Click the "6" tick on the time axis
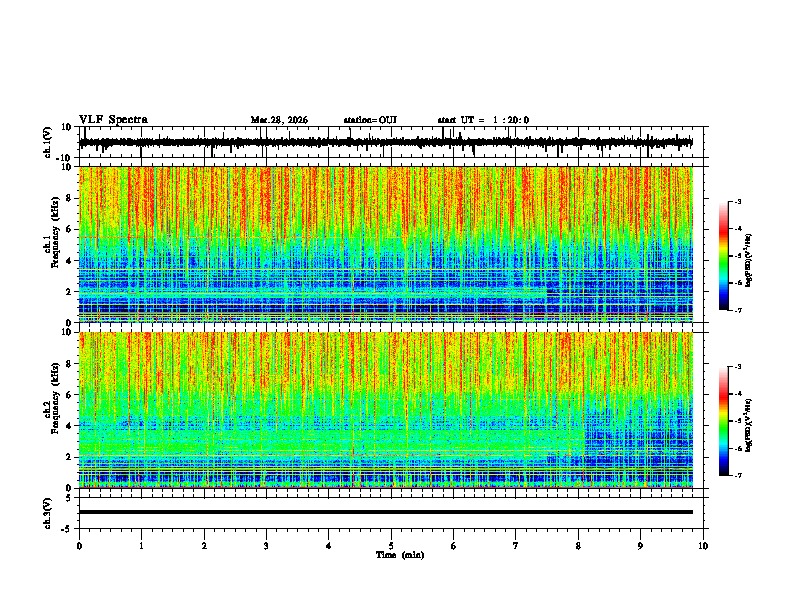 click(x=454, y=546)
